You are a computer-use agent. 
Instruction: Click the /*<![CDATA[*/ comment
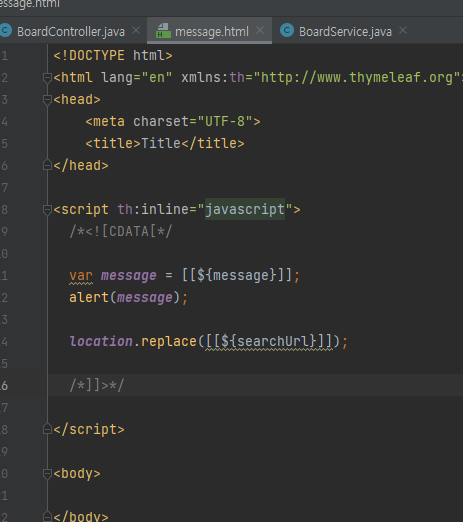pos(121,232)
